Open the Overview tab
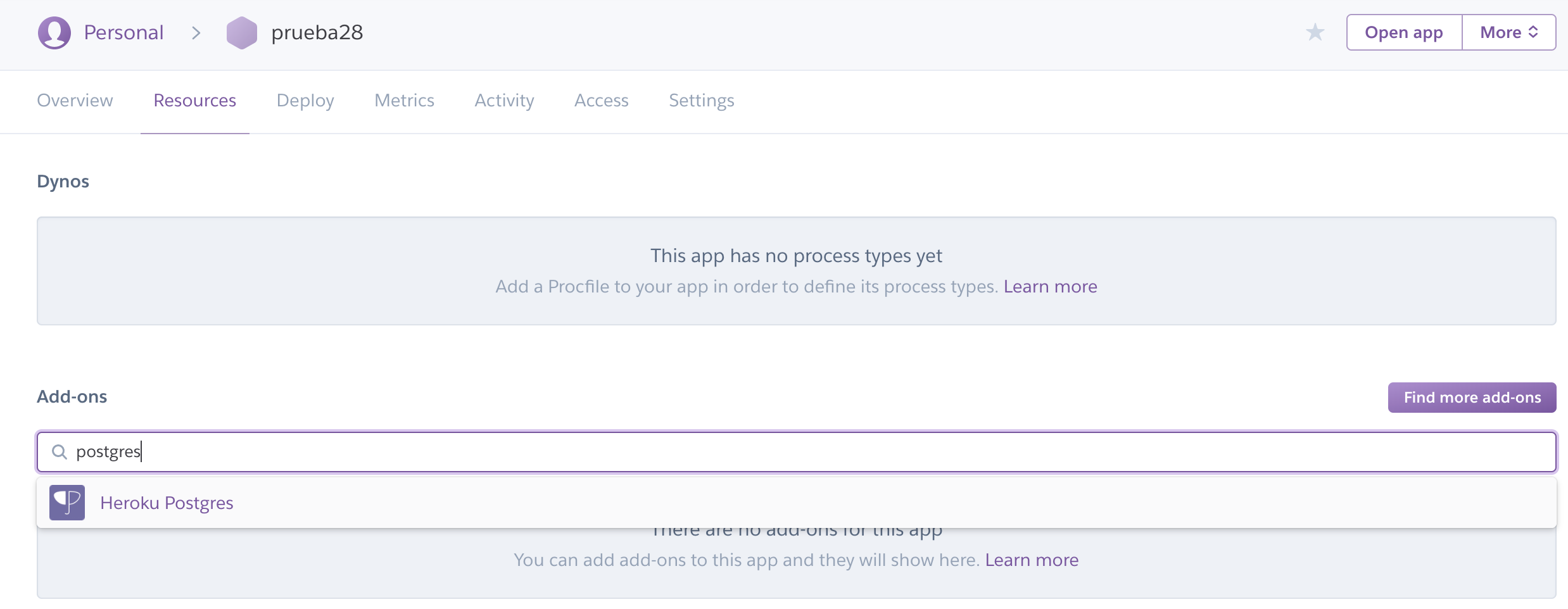 click(75, 101)
